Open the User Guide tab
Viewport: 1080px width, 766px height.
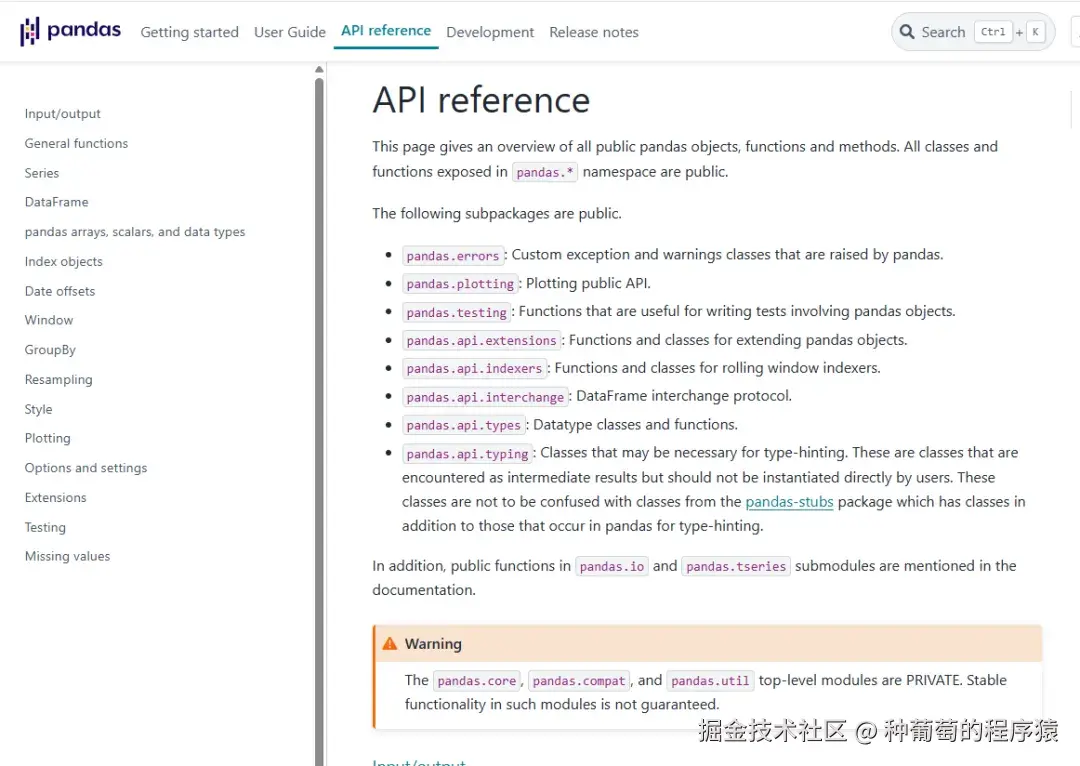[x=289, y=32]
